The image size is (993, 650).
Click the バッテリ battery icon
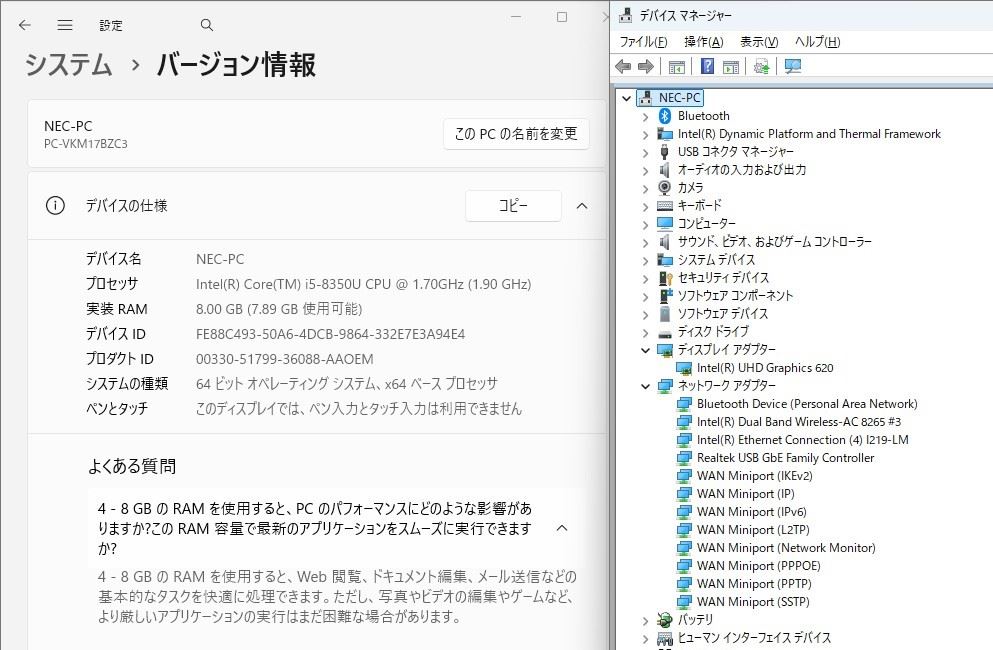664,620
